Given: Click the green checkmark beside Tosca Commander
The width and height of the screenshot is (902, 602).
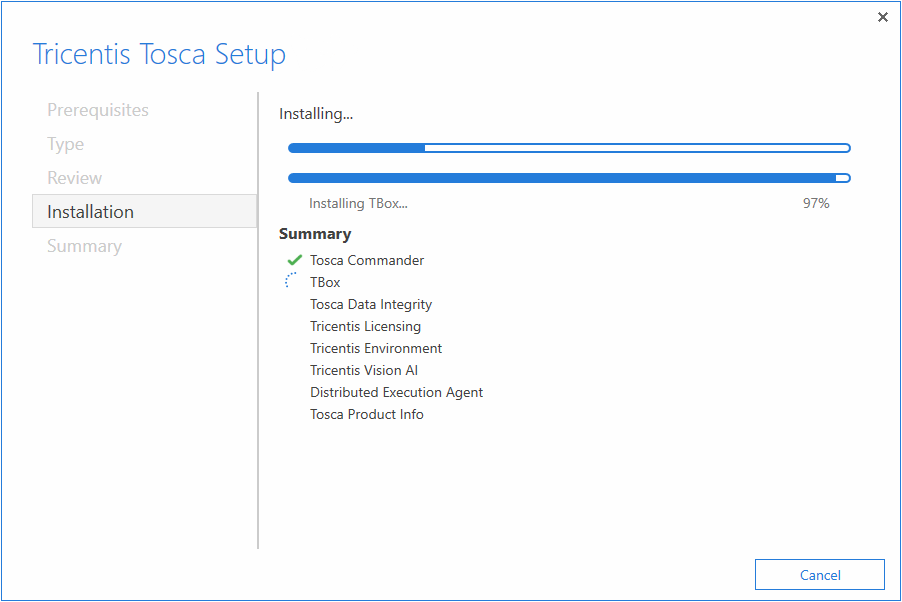Looking at the screenshot, I should pyautogui.click(x=294, y=260).
